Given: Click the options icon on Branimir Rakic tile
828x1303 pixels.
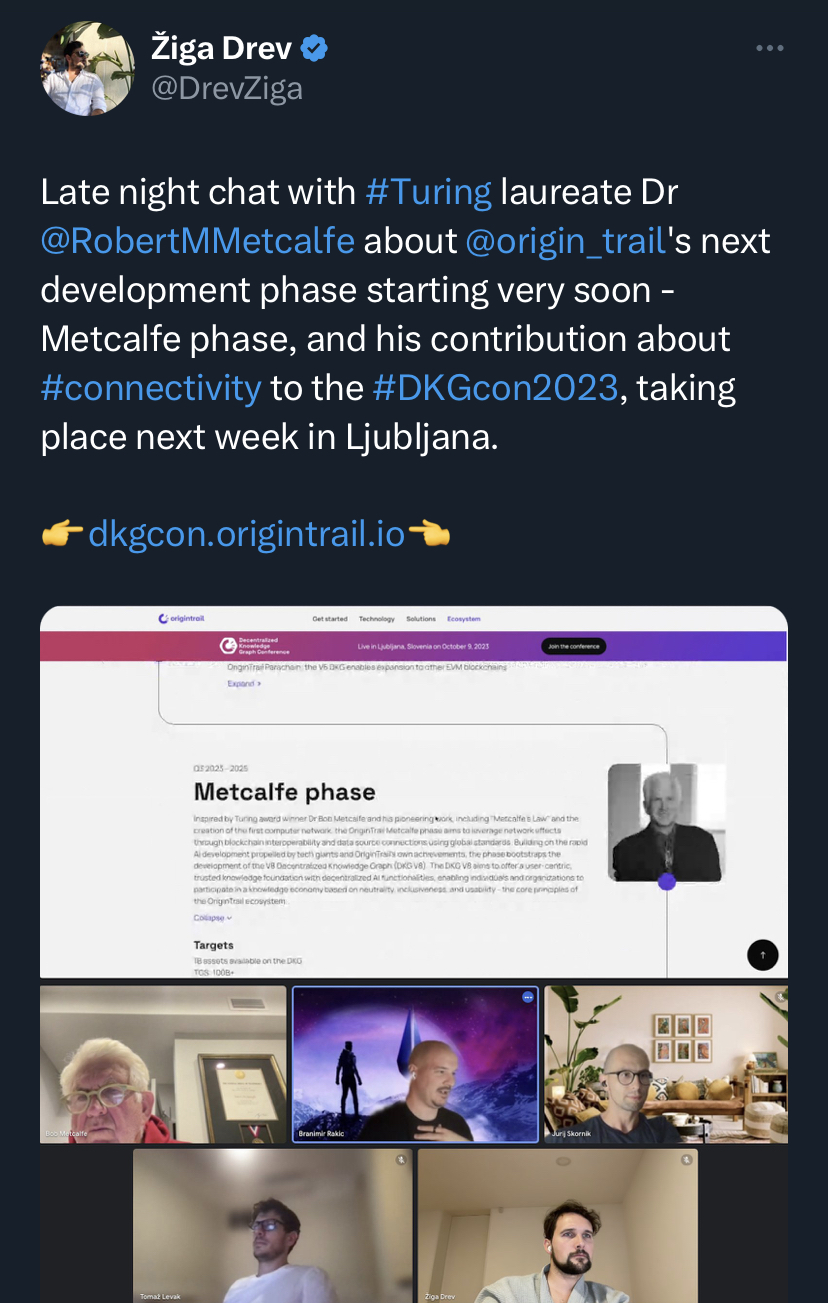Looking at the screenshot, I should click(x=528, y=997).
